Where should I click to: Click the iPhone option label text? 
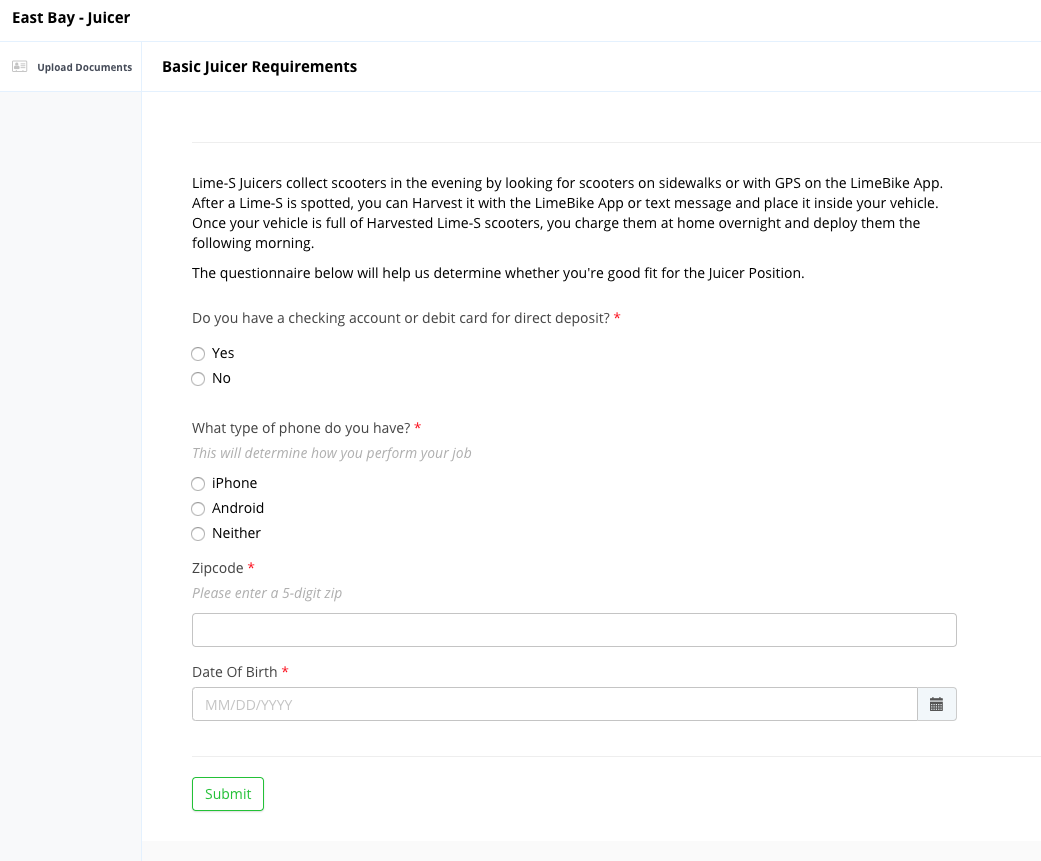tap(234, 483)
